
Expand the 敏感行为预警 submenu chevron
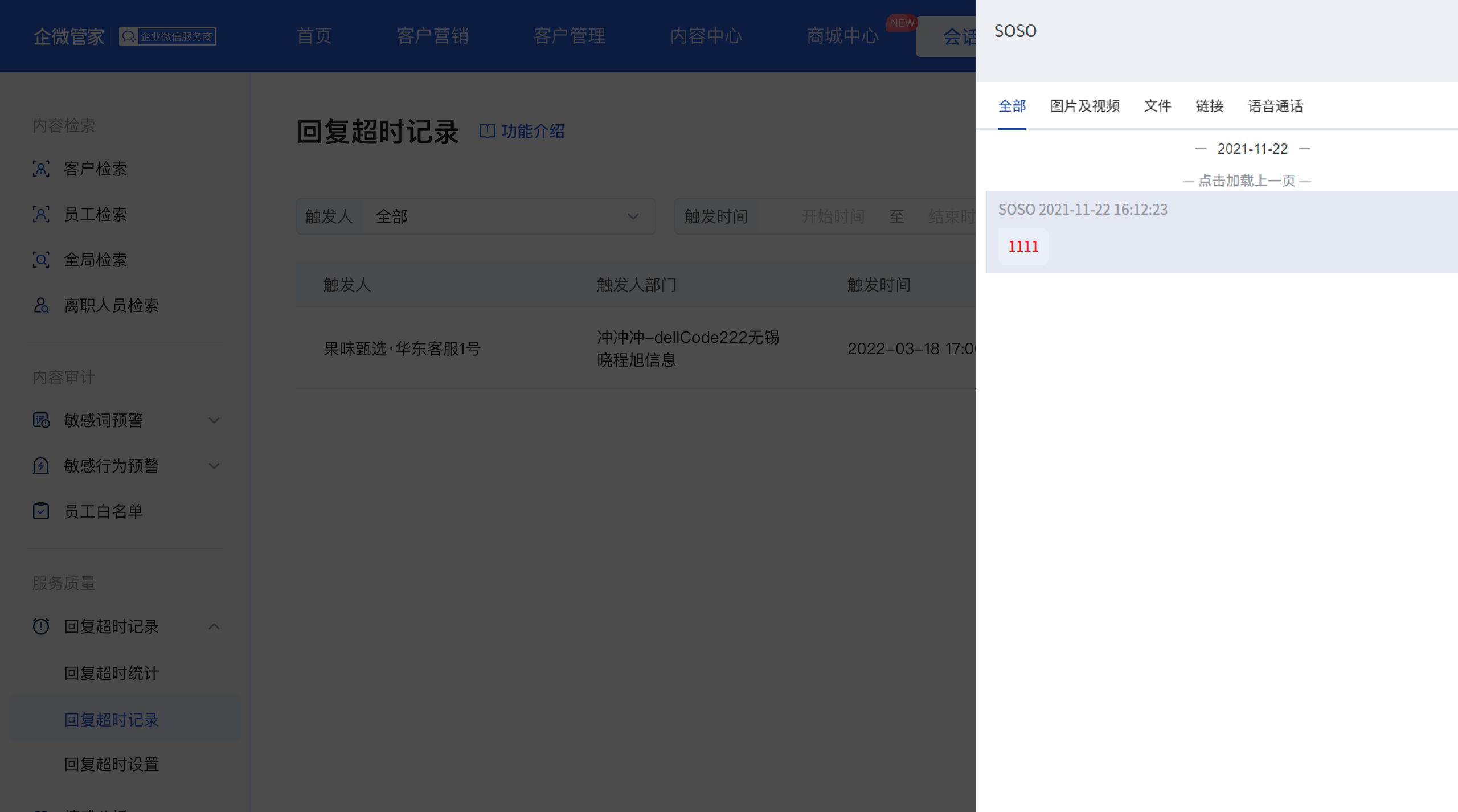pyautogui.click(x=214, y=466)
